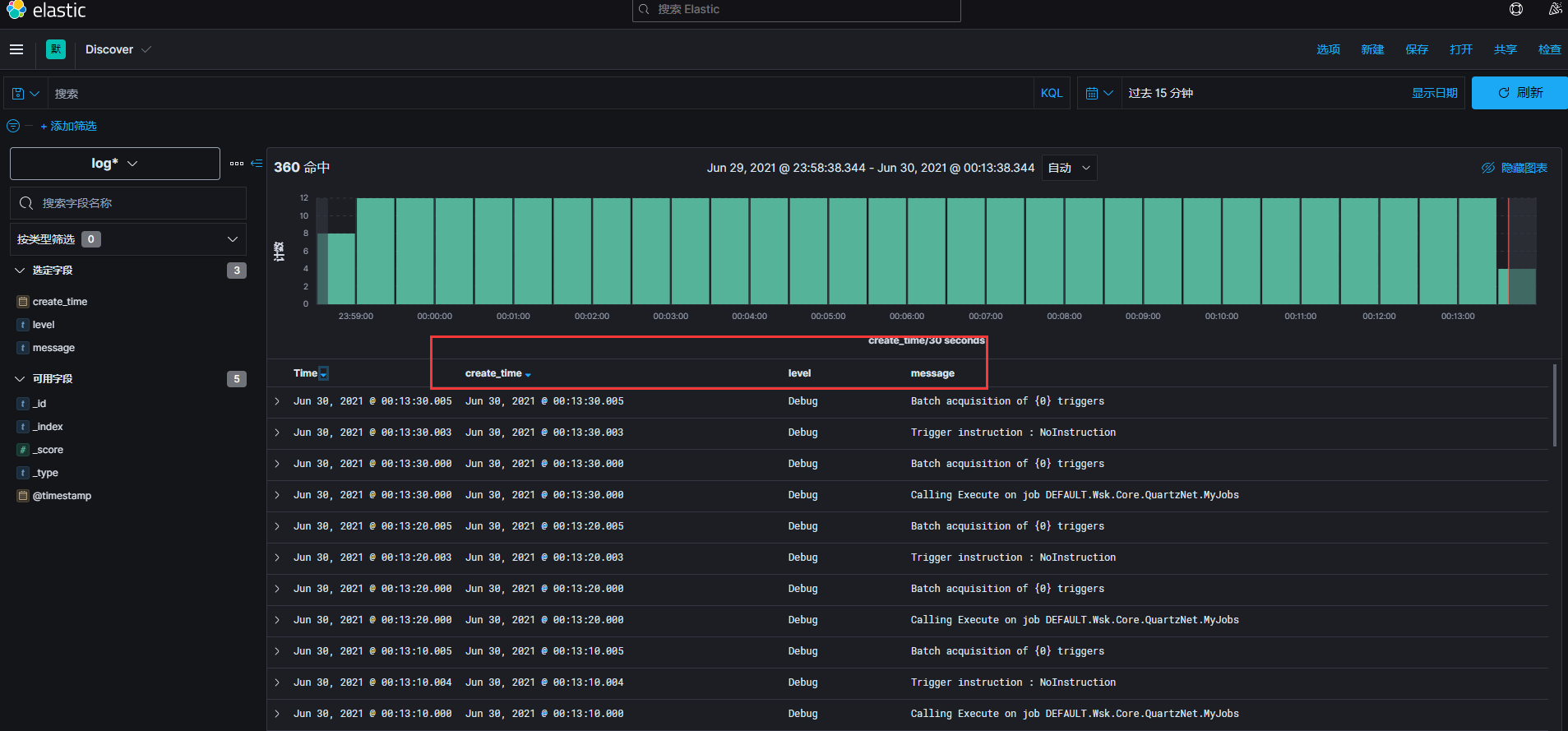Open the filter by type dropdown

click(128, 239)
